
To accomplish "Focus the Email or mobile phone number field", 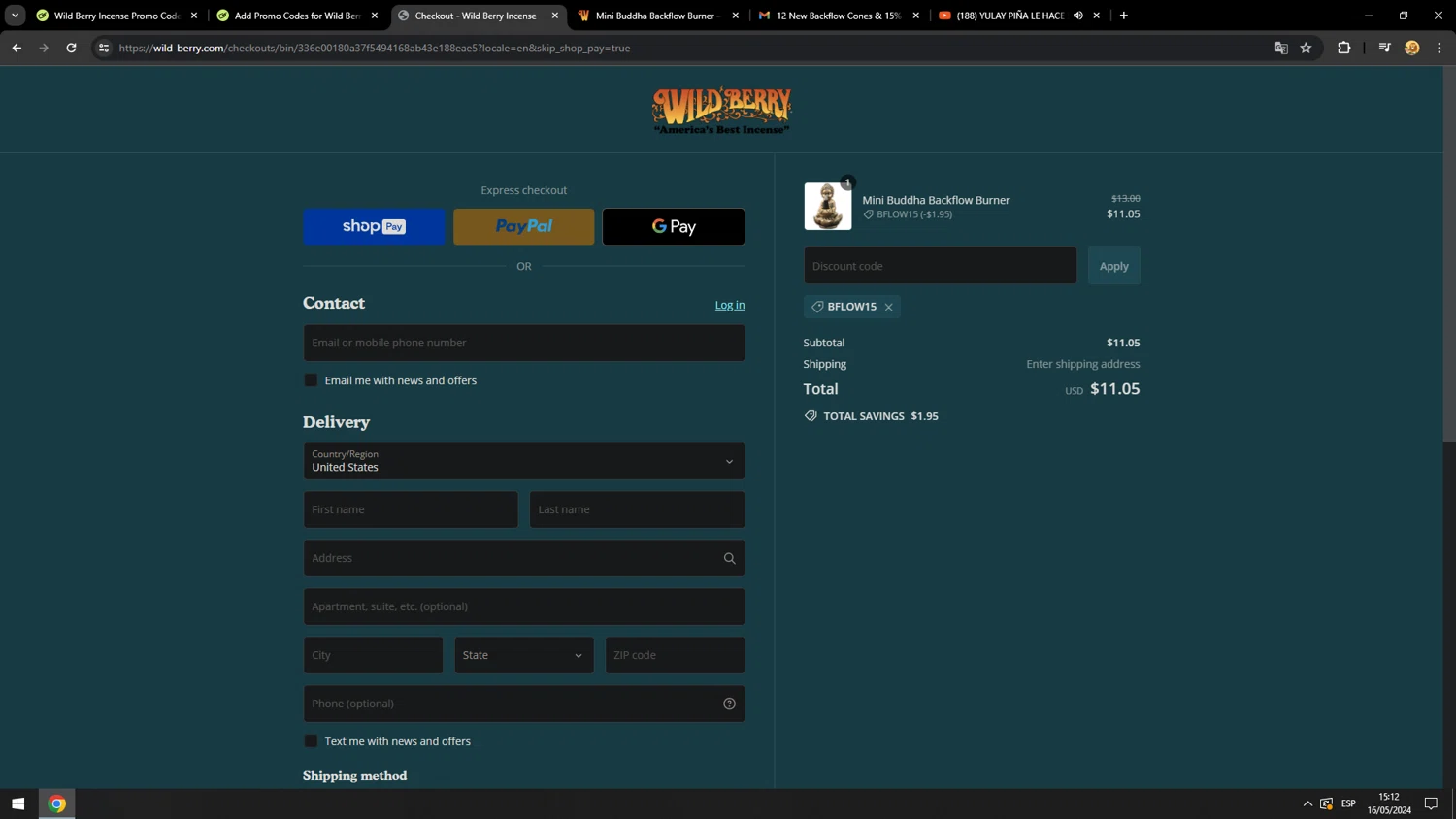I will tap(524, 343).
